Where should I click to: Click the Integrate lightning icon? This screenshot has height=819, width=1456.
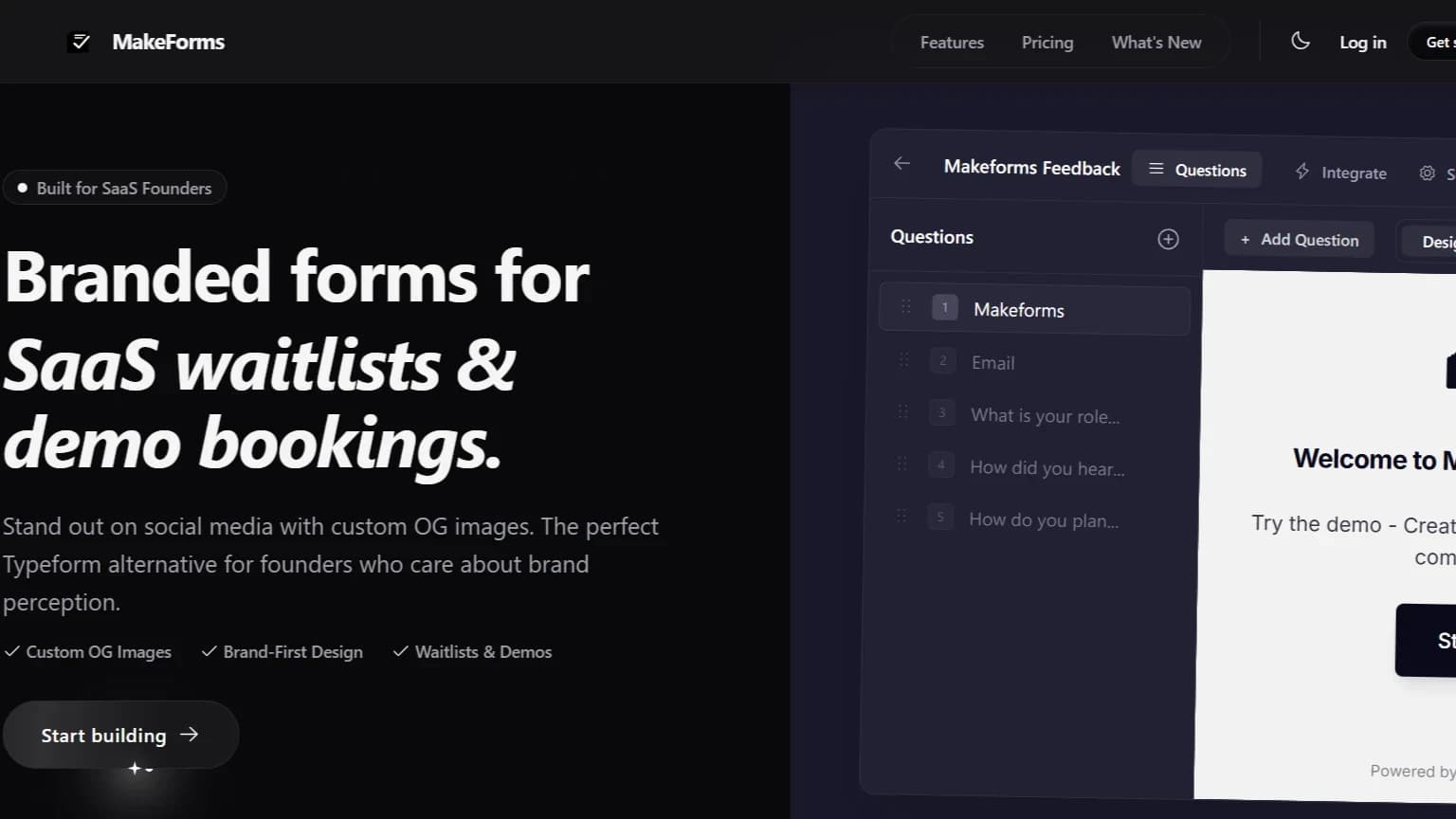click(1303, 173)
